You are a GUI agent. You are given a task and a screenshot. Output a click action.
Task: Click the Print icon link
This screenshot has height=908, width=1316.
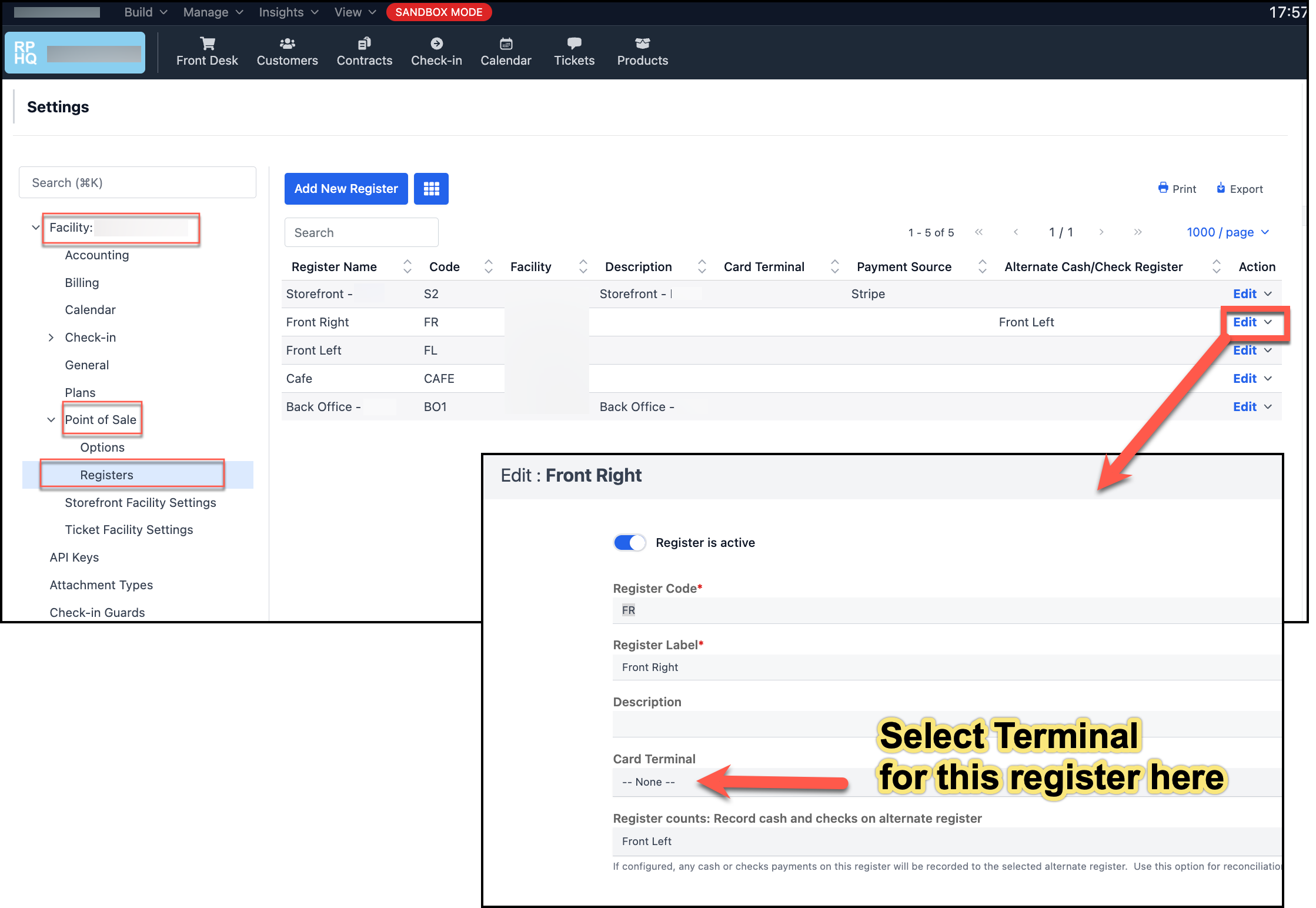click(1177, 189)
